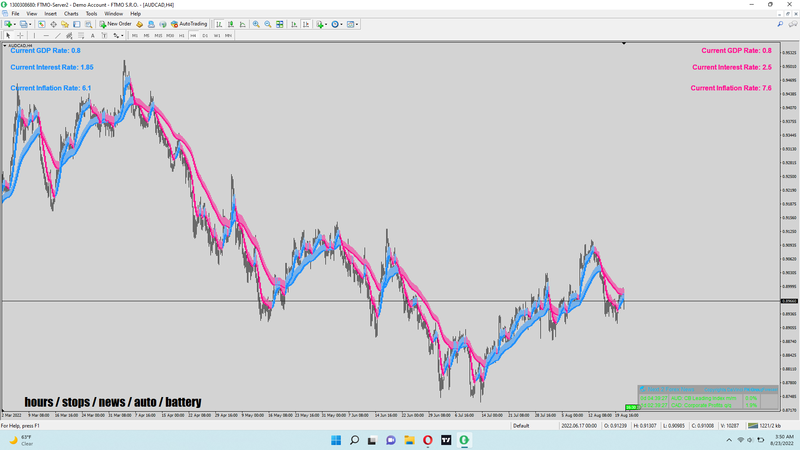Image resolution: width=800 pixels, height=450 pixels.
Task: Zoom in on the chart
Action: 256,24
